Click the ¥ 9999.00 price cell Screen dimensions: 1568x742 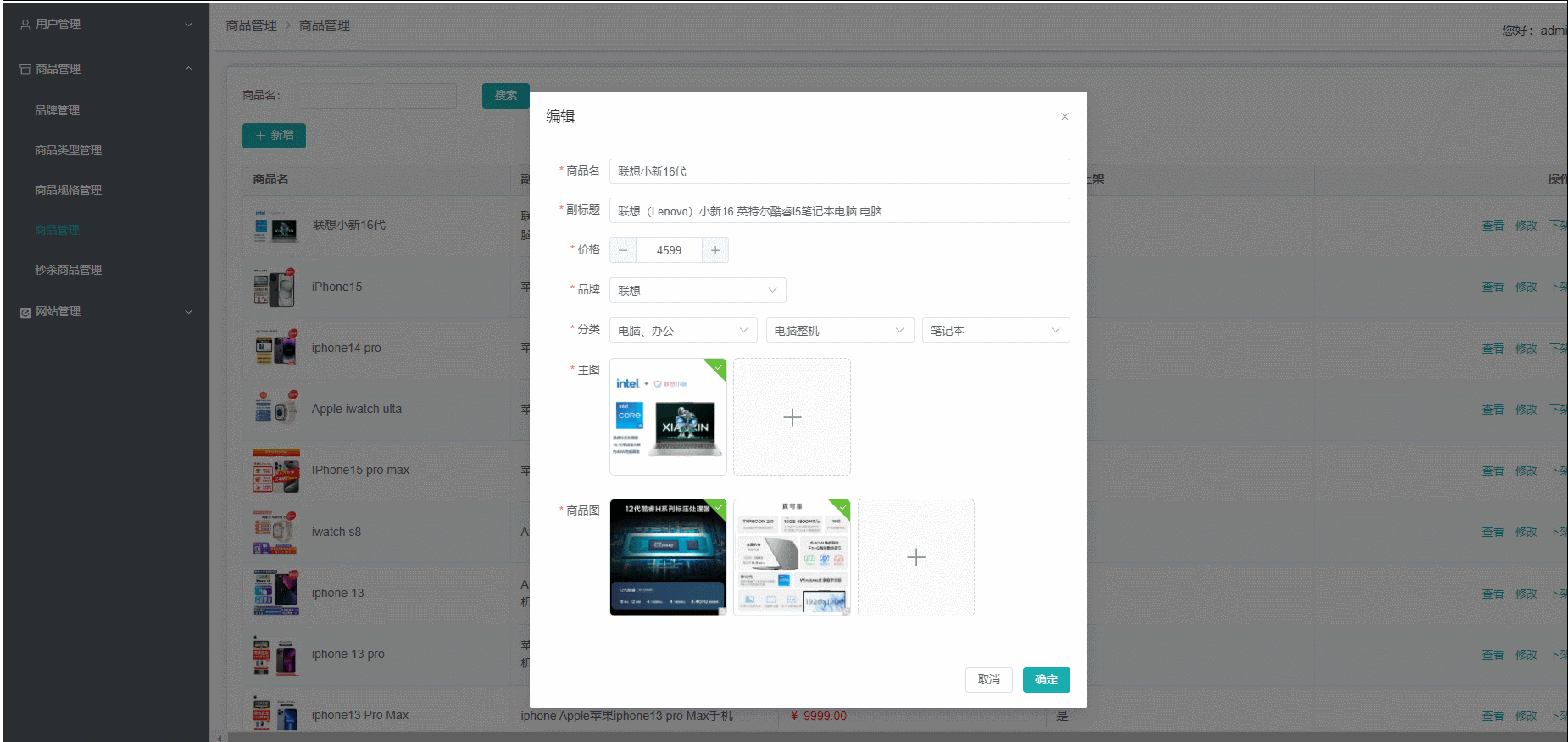click(819, 716)
